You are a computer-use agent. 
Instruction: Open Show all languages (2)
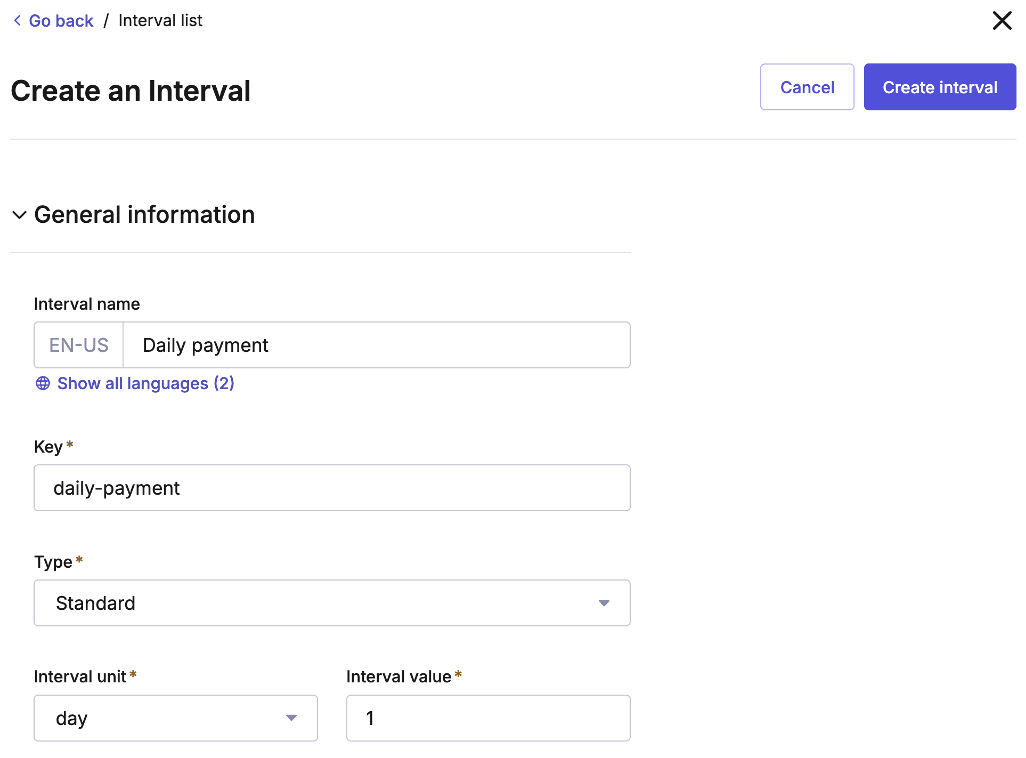[x=146, y=383]
